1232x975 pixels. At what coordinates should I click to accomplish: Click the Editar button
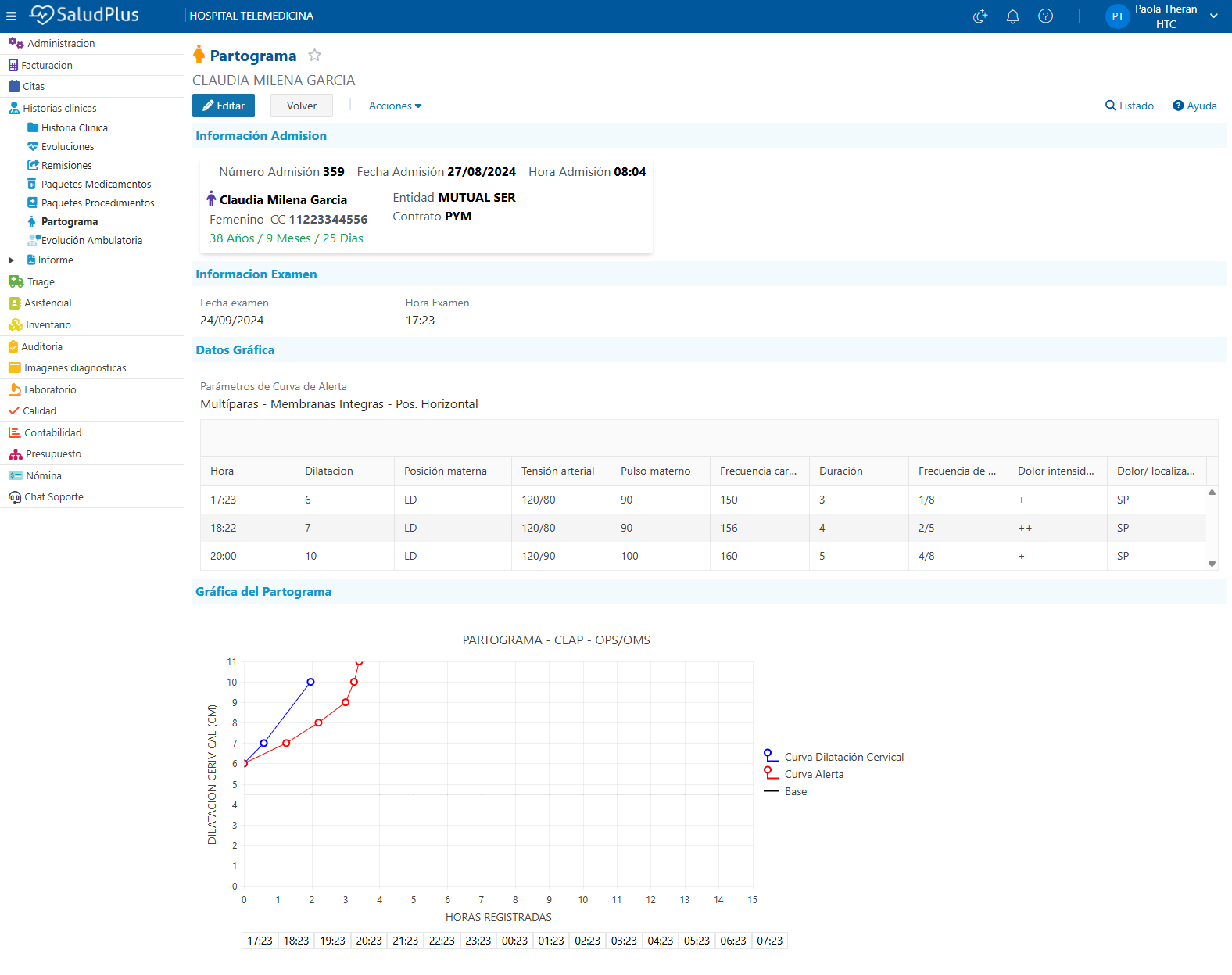(224, 106)
